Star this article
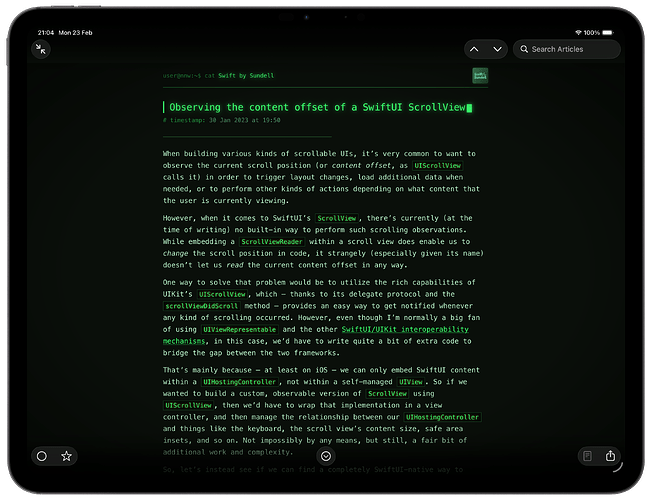The width and height of the screenshot is (652, 500). tap(66, 456)
